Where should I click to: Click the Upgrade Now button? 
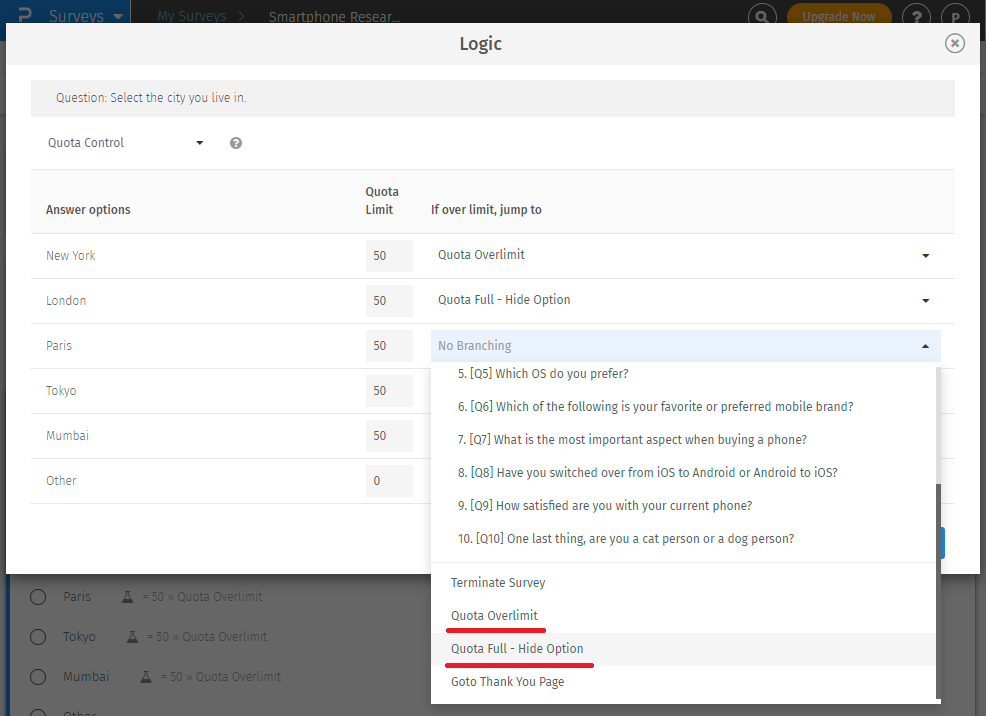tap(839, 16)
